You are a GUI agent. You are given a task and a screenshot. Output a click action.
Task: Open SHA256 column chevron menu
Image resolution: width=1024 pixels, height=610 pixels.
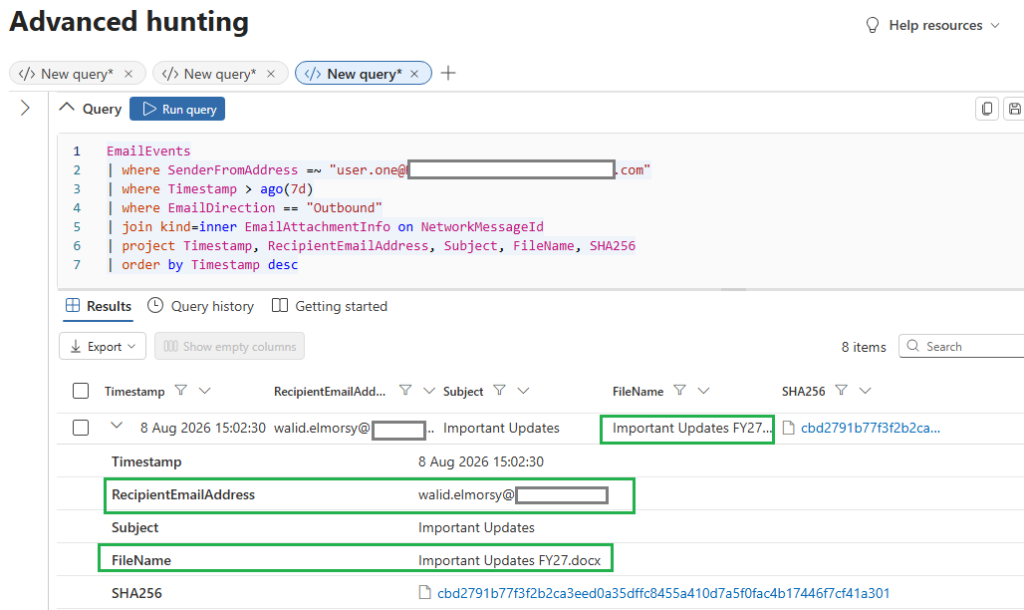(x=865, y=391)
